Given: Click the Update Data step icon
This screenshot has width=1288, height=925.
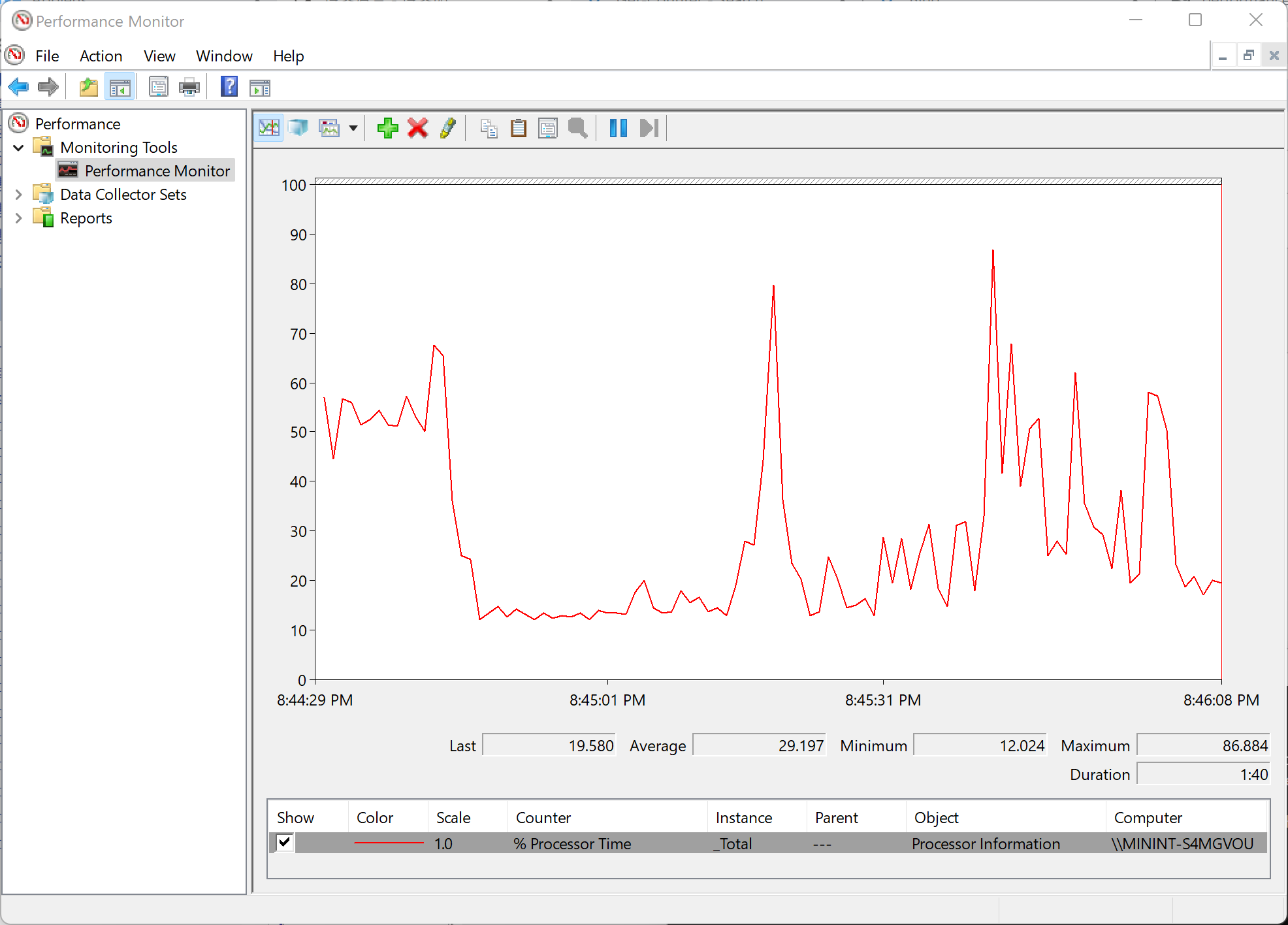Looking at the screenshot, I should 649,128.
